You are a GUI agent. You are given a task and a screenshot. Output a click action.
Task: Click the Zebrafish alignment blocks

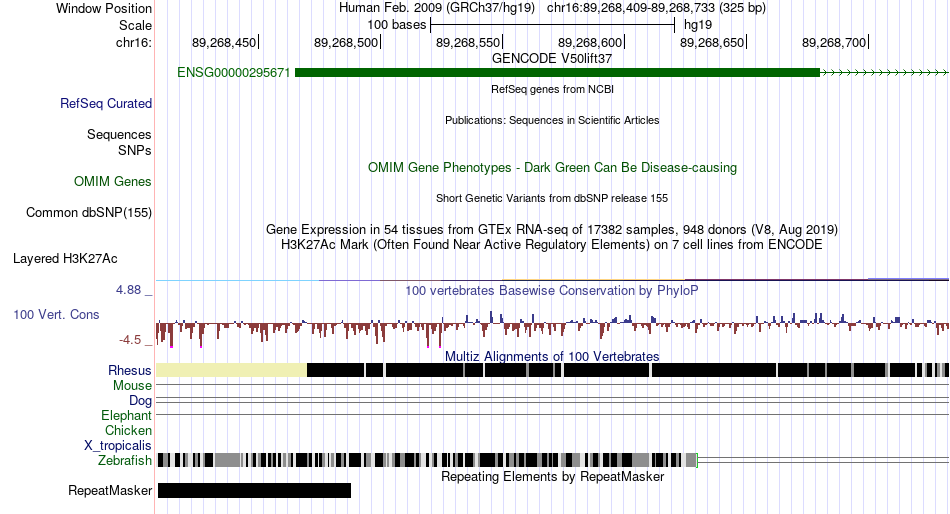[427, 461]
